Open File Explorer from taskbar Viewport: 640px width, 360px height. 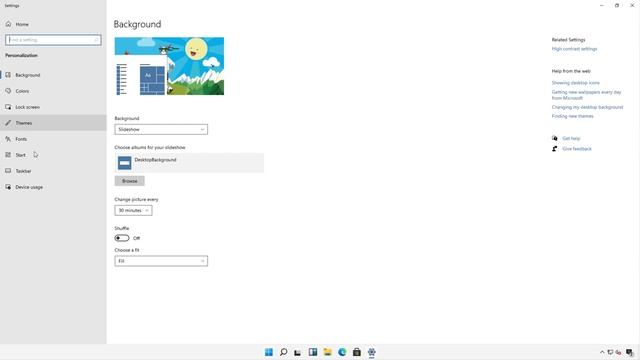coord(327,352)
